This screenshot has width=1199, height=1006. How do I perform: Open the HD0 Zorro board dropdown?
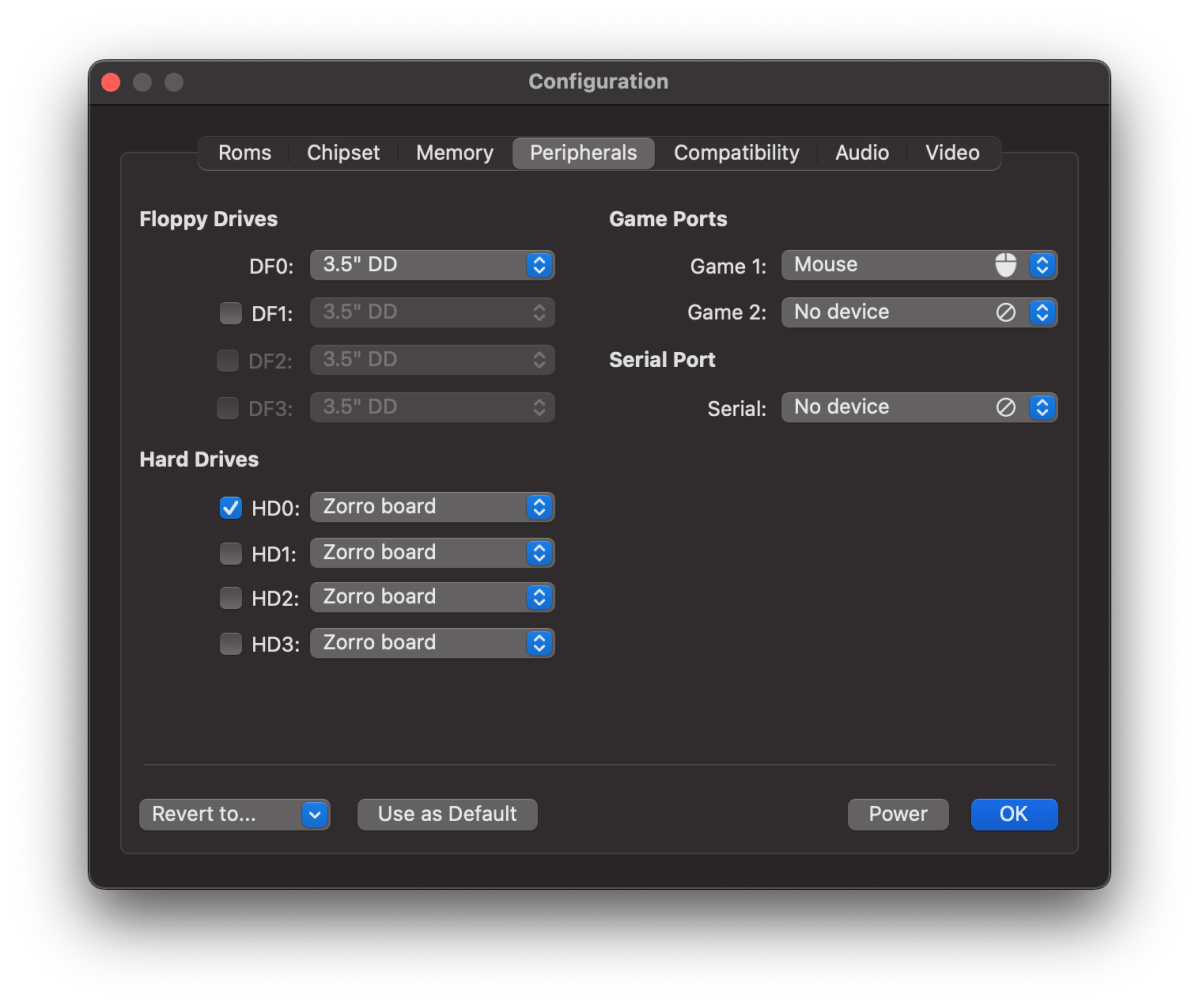432,507
